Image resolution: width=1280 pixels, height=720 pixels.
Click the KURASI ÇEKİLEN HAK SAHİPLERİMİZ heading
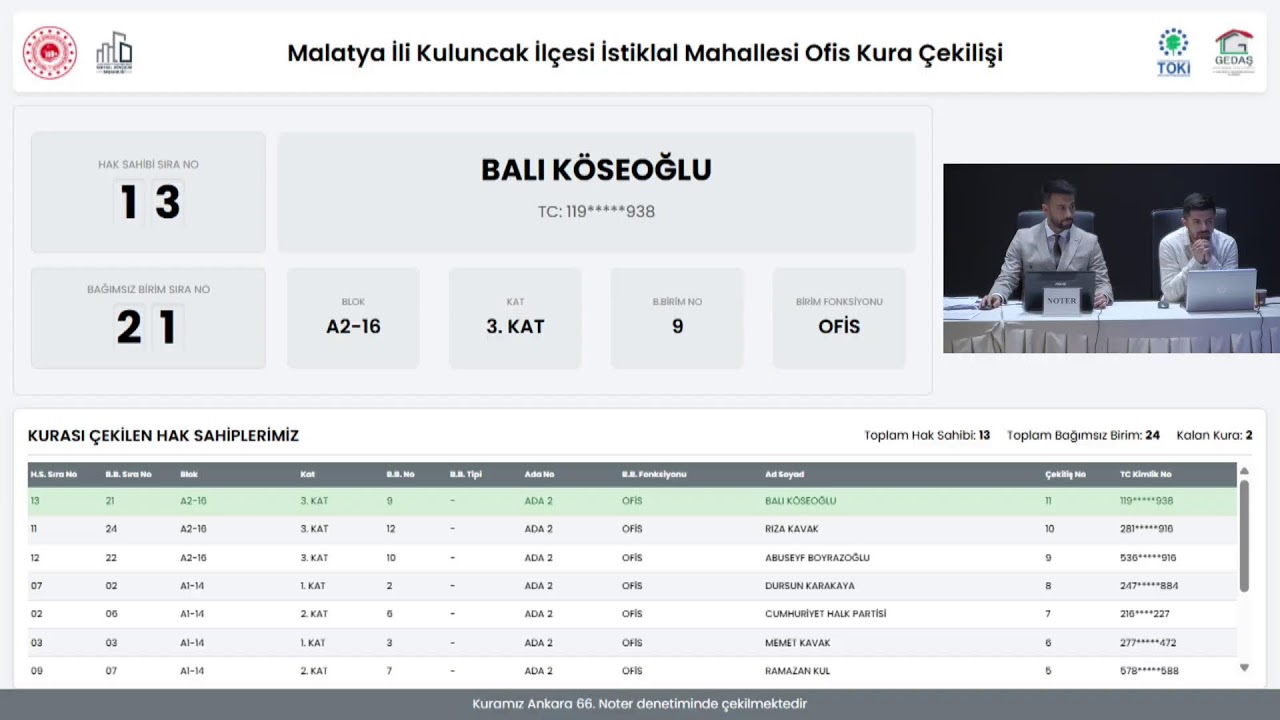tap(163, 436)
